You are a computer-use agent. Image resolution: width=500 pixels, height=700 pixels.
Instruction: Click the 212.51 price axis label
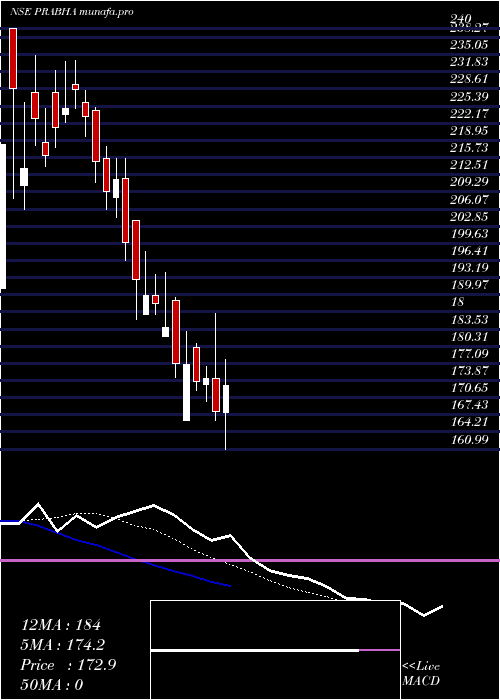[469, 165]
